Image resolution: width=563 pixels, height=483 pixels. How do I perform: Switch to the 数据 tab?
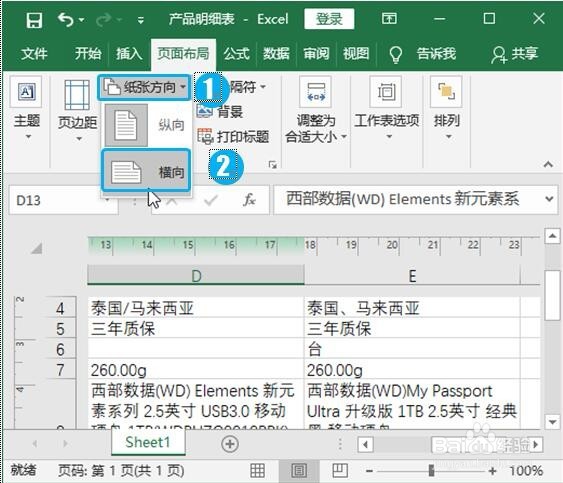pos(276,54)
